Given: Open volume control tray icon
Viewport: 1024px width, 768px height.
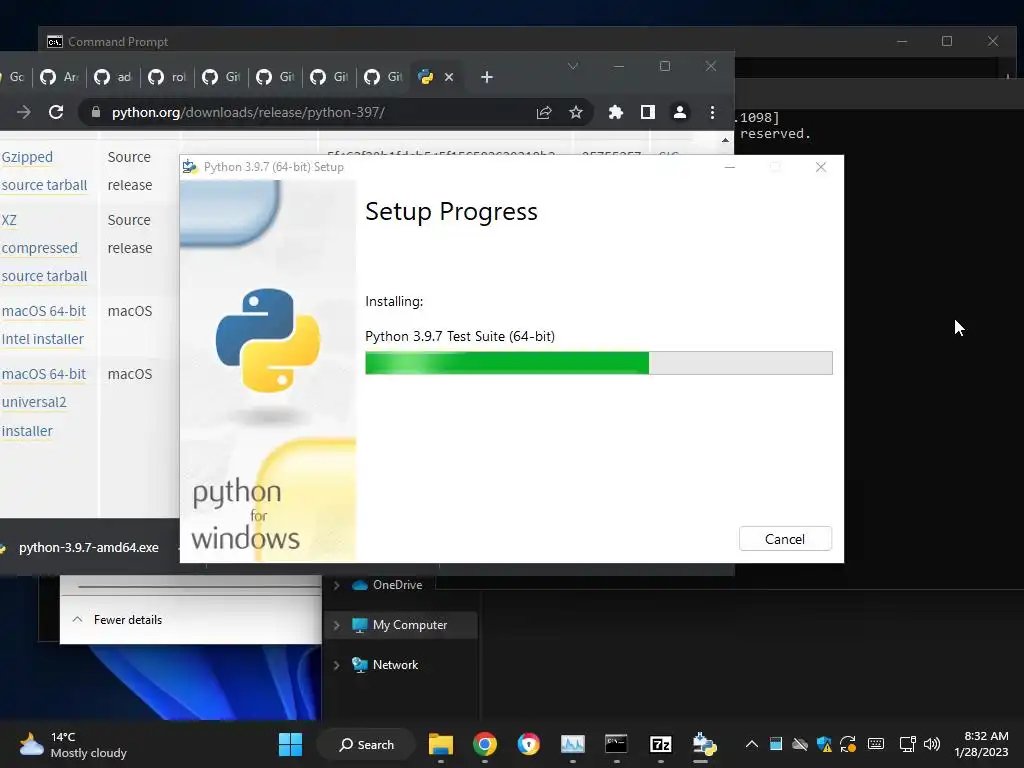Looking at the screenshot, I should point(932,744).
